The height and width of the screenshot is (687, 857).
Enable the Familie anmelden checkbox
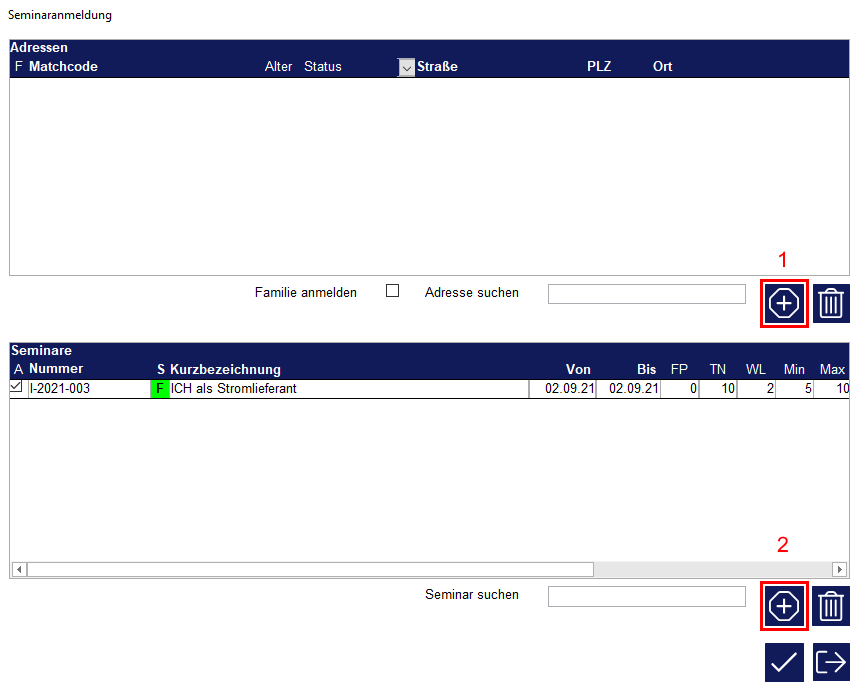392,291
